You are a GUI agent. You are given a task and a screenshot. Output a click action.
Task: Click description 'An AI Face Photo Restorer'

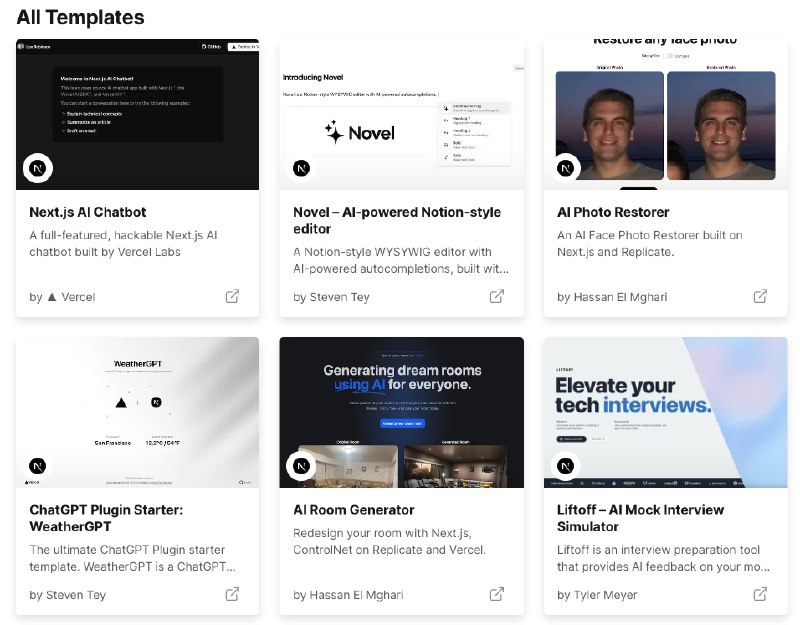(x=649, y=243)
